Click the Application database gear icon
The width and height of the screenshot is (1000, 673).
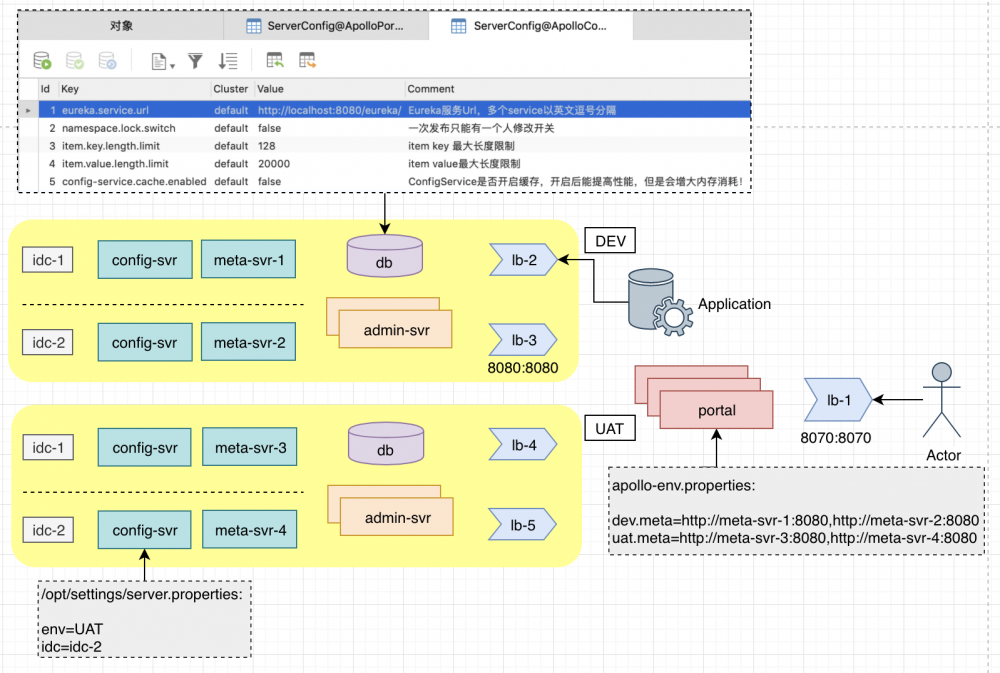659,302
